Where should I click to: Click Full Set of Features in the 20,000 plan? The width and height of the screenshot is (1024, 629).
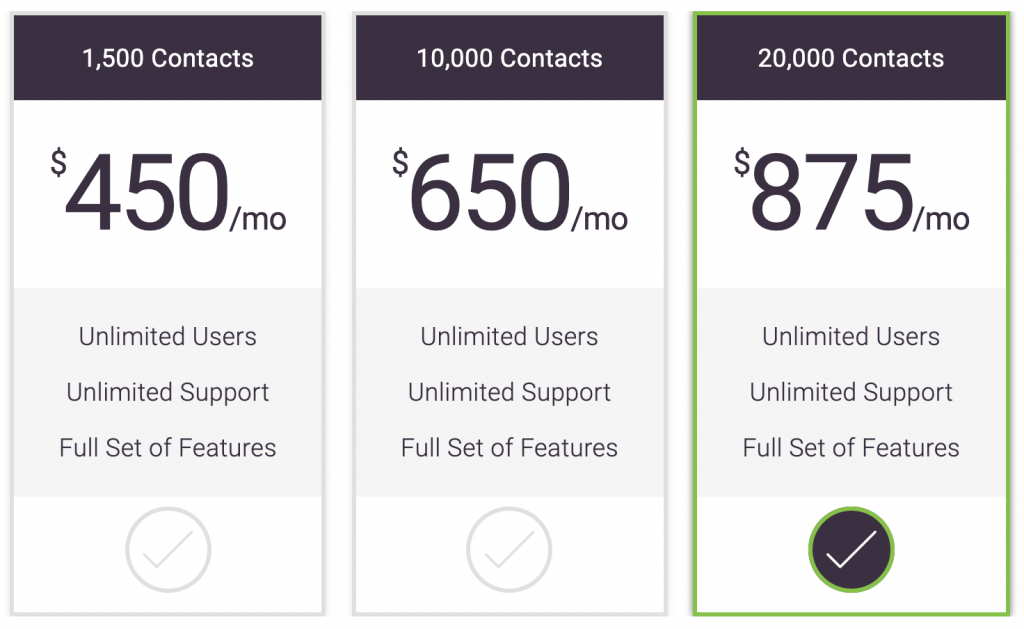point(851,447)
